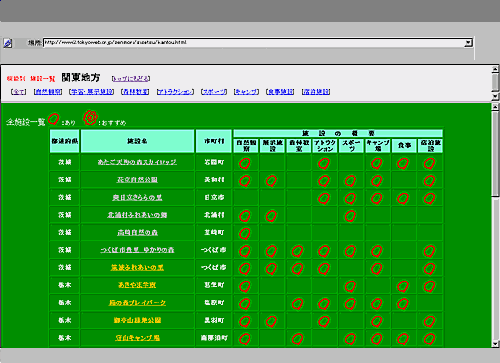Open the あきやま学寮 facility link

pos(137,285)
